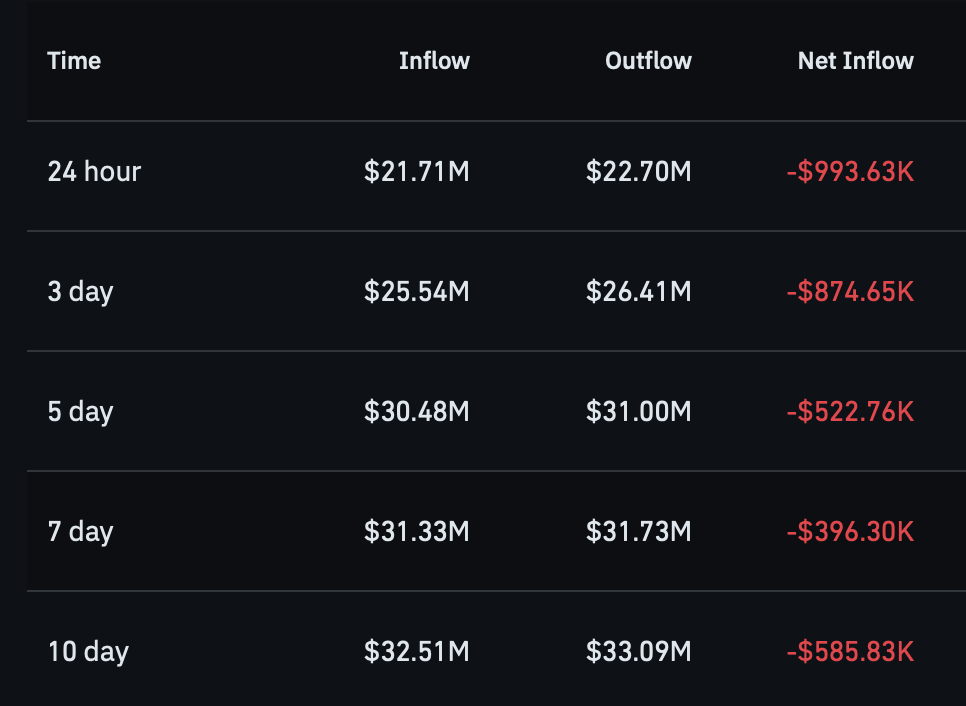Viewport: 966px width, 706px height.
Task: Select the 7 day row label
Action: click(x=81, y=532)
